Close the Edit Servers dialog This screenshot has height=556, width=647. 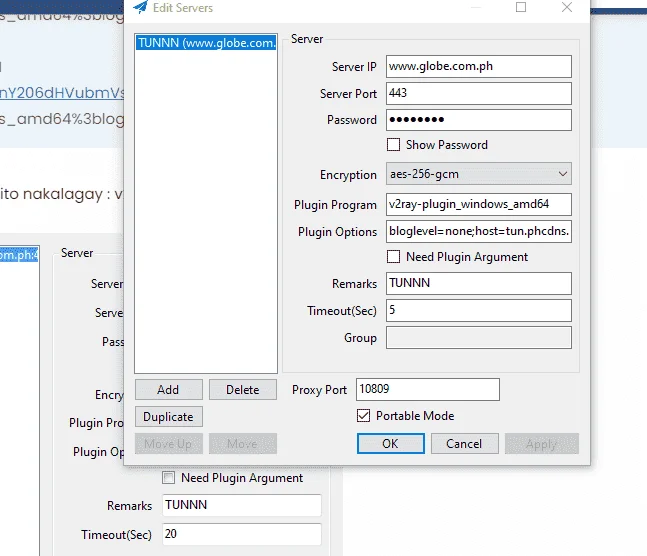coord(567,7)
